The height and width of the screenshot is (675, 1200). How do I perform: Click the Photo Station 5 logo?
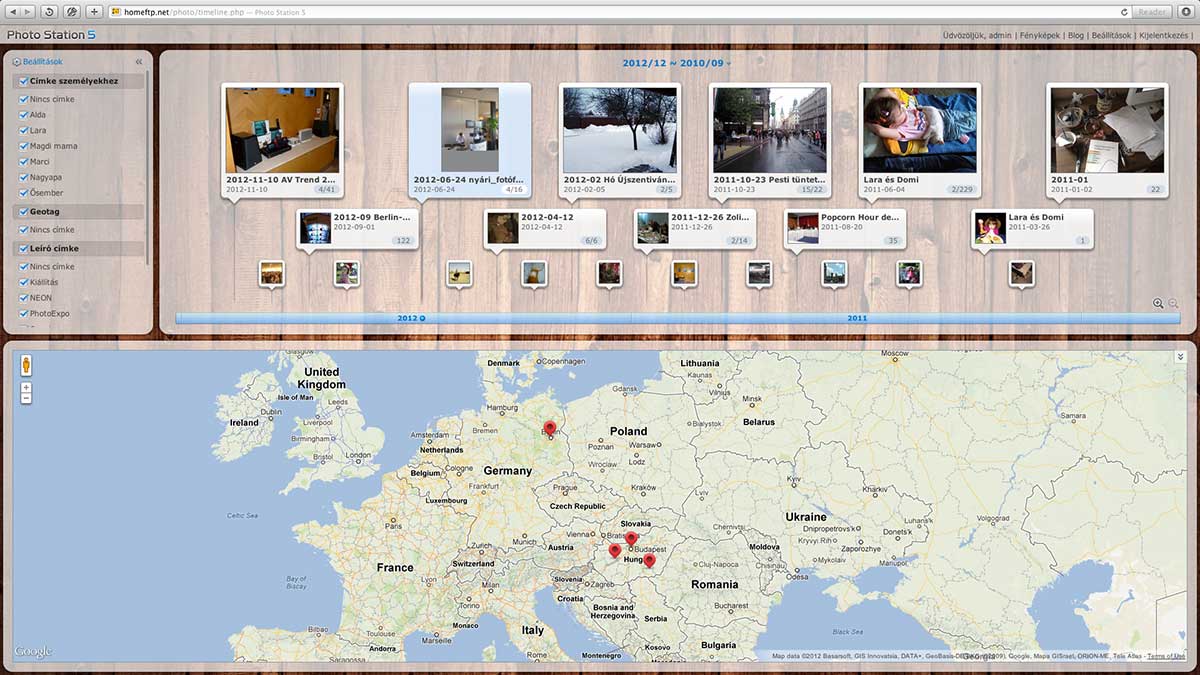point(51,35)
